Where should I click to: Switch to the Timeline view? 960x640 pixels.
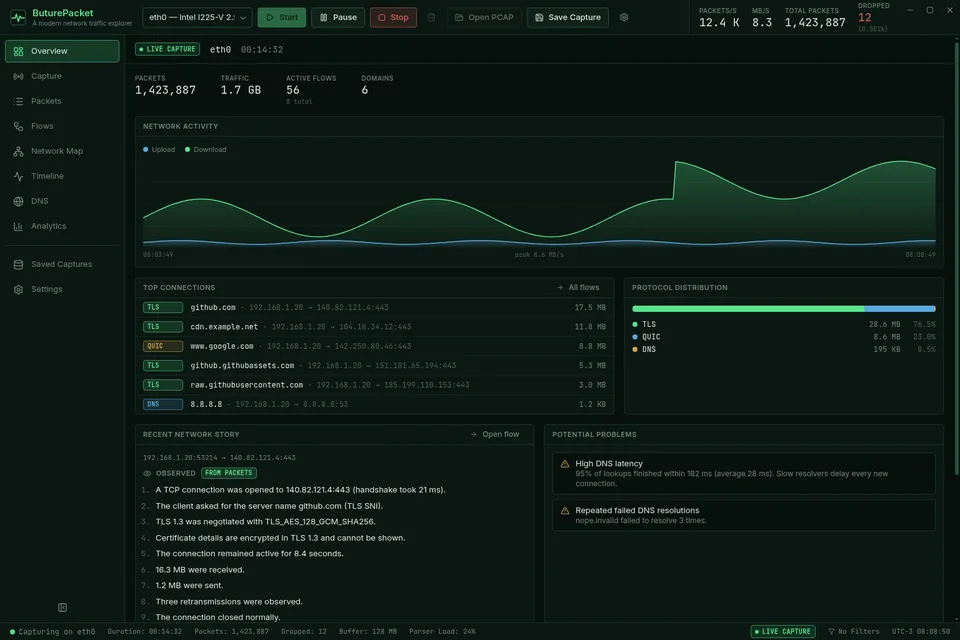62,176
